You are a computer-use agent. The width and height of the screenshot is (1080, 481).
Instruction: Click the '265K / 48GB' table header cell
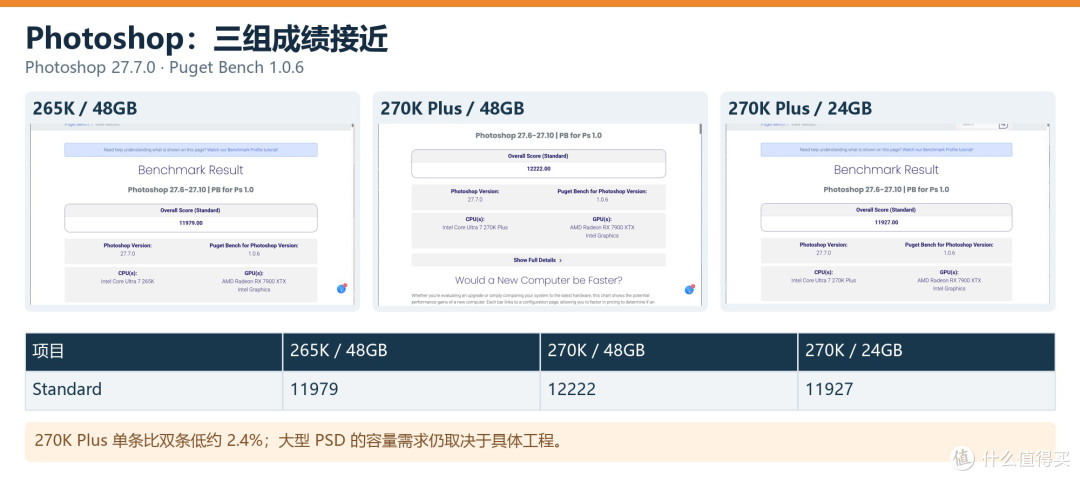point(411,351)
